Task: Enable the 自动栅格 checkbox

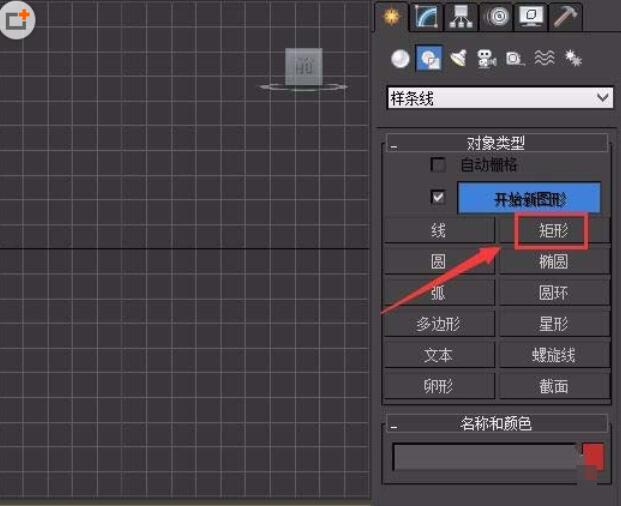Action: (x=437, y=165)
